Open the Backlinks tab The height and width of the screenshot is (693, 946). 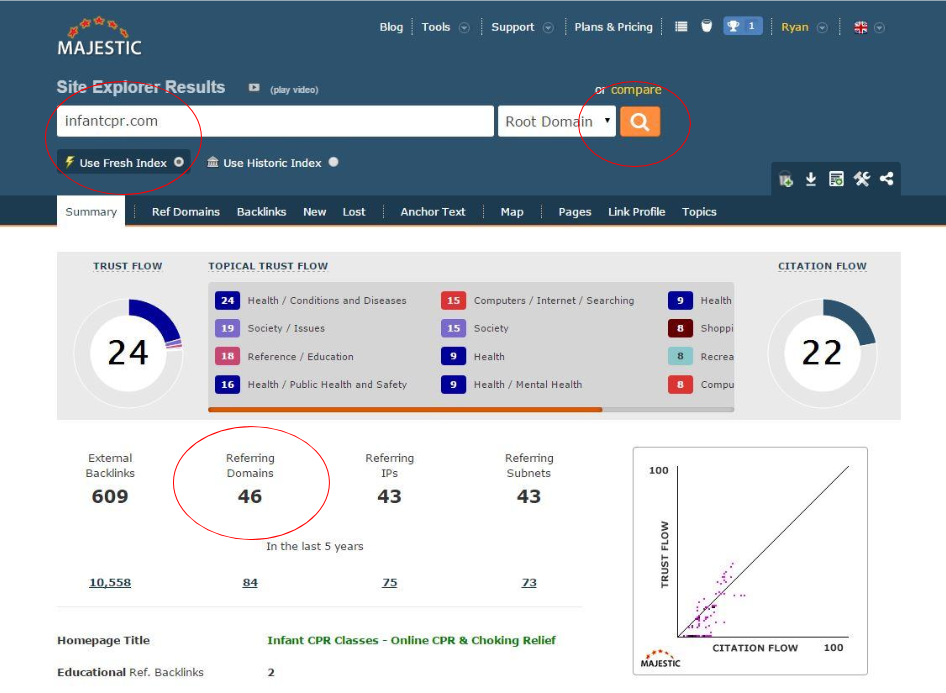point(261,212)
